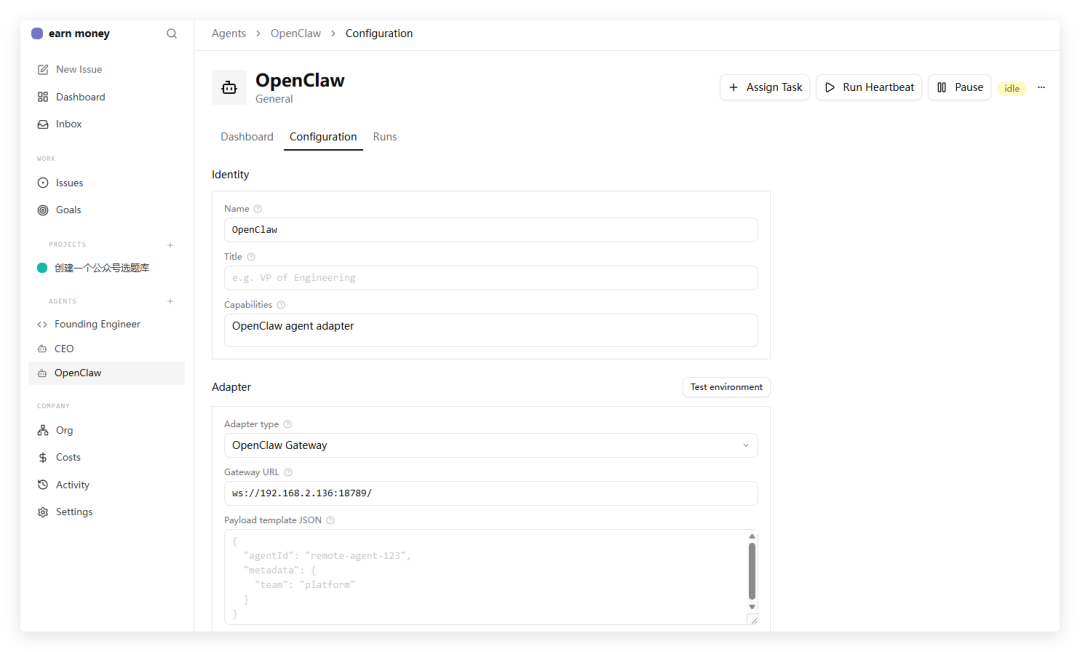Pause the OpenClaw agent
This screenshot has width=1080, height=652.
(x=959, y=87)
